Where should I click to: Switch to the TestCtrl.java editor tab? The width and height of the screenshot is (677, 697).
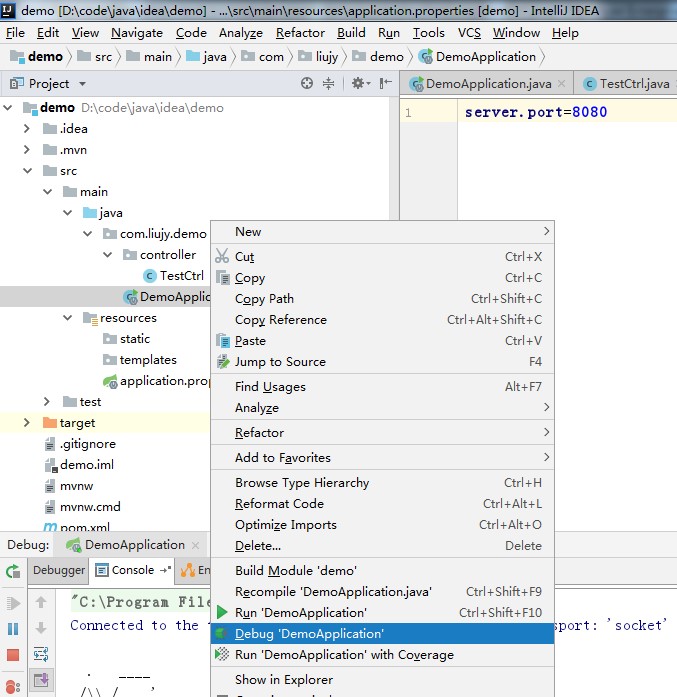pos(626,84)
